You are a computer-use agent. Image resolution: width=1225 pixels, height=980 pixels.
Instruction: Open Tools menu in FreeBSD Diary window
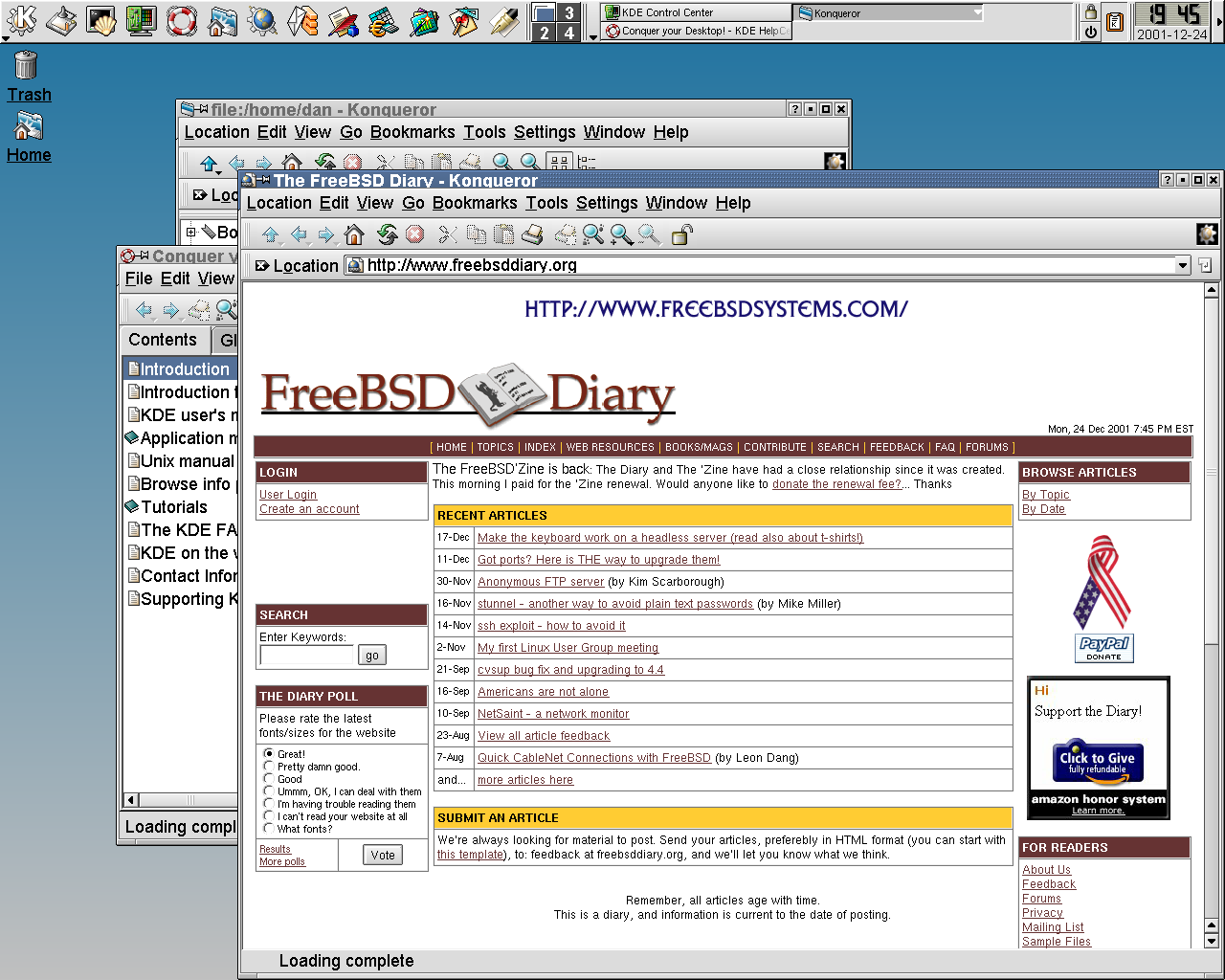coord(546,203)
